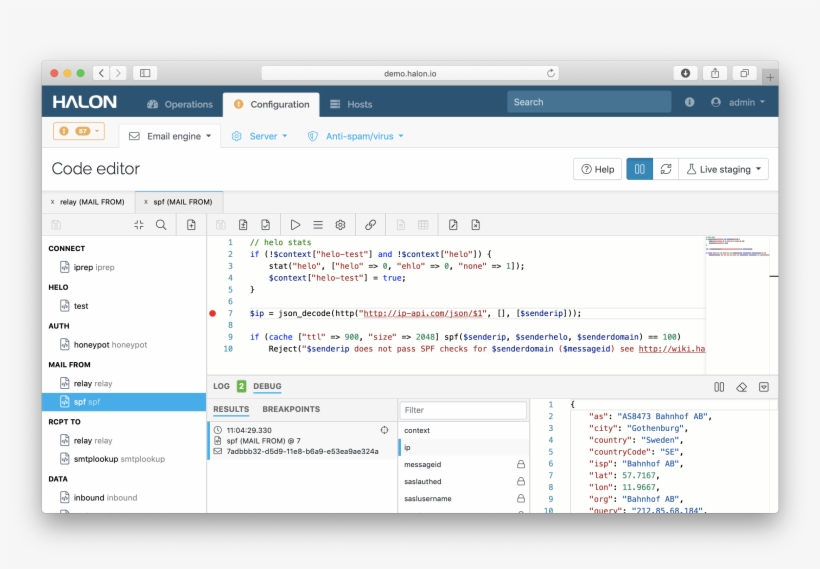
Task: Click the file edit pencil icon
Action: click(x=453, y=225)
